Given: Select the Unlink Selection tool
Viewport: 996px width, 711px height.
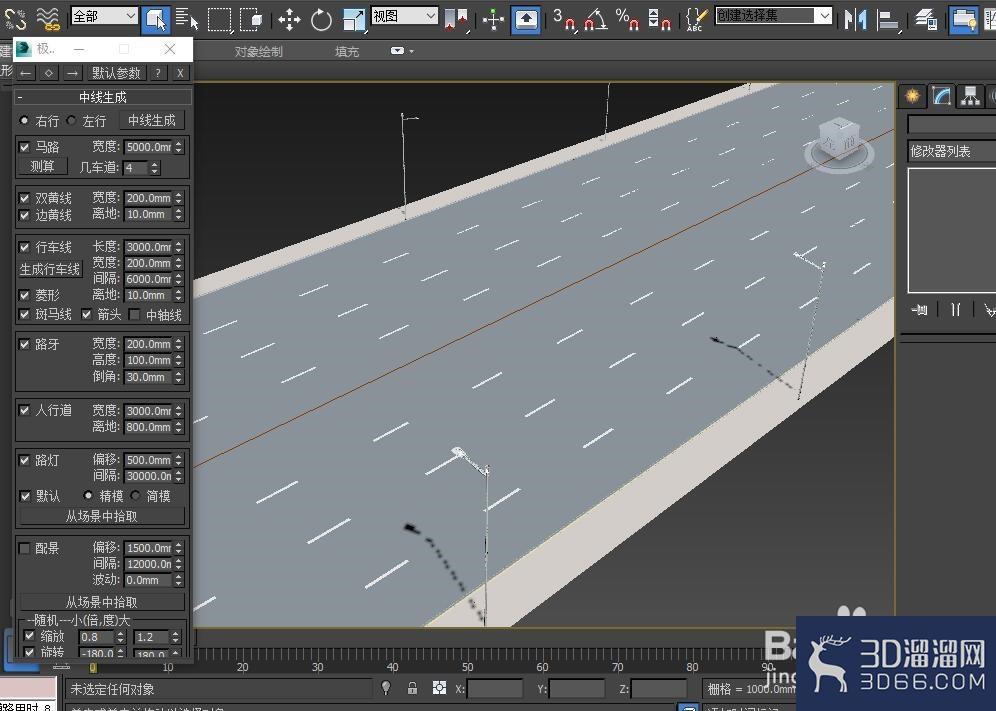Looking at the screenshot, I should coord(15,19).
